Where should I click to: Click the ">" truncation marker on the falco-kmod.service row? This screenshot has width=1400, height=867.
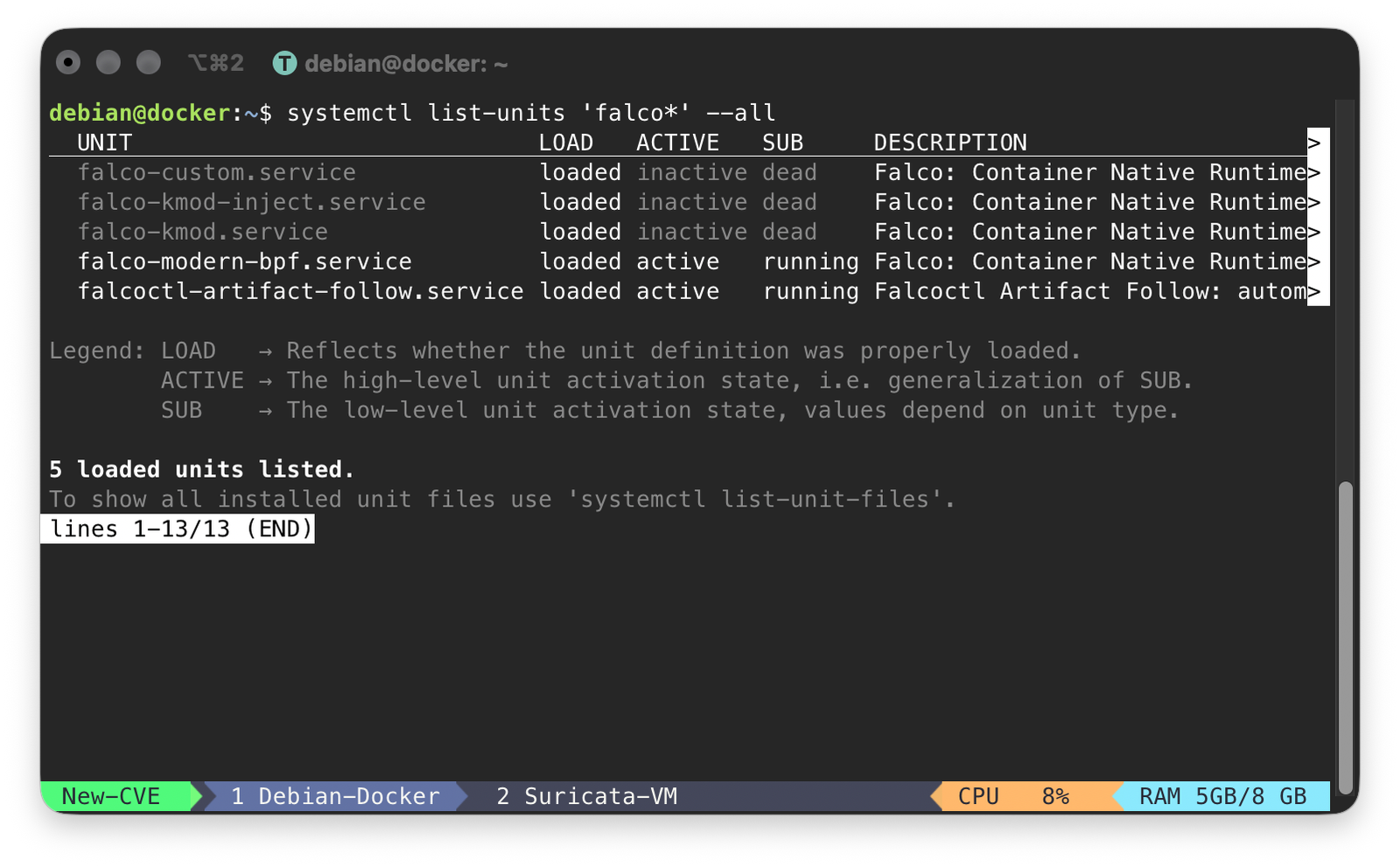click(x=1314, y=232)
